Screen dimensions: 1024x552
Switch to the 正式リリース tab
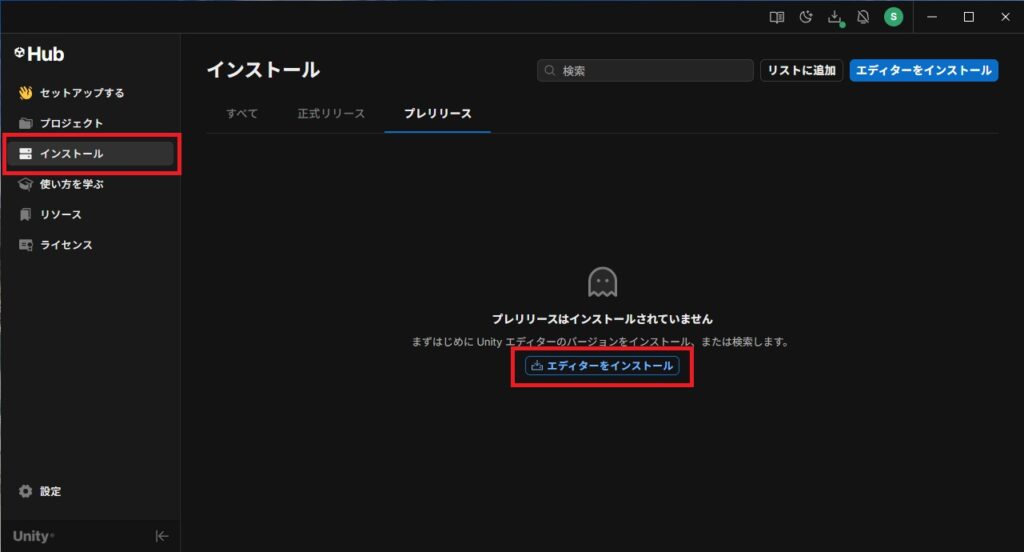[331, 114]
